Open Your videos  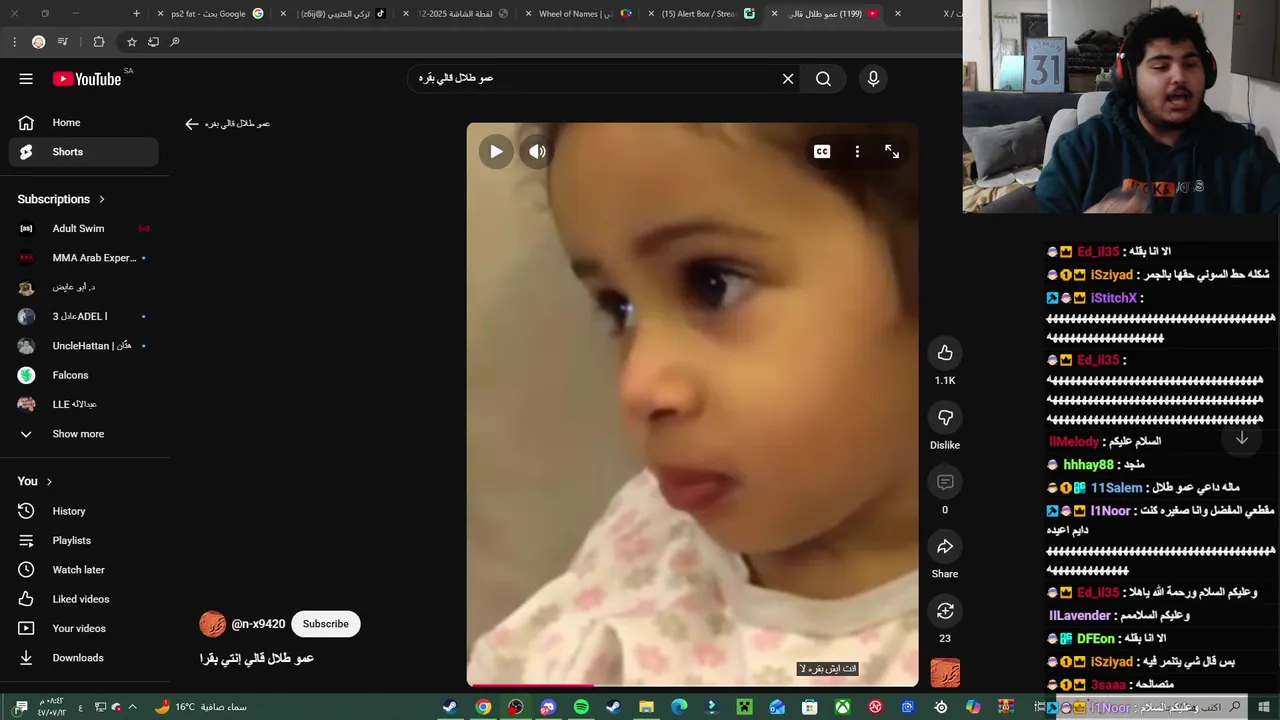[x=84, y=628]
